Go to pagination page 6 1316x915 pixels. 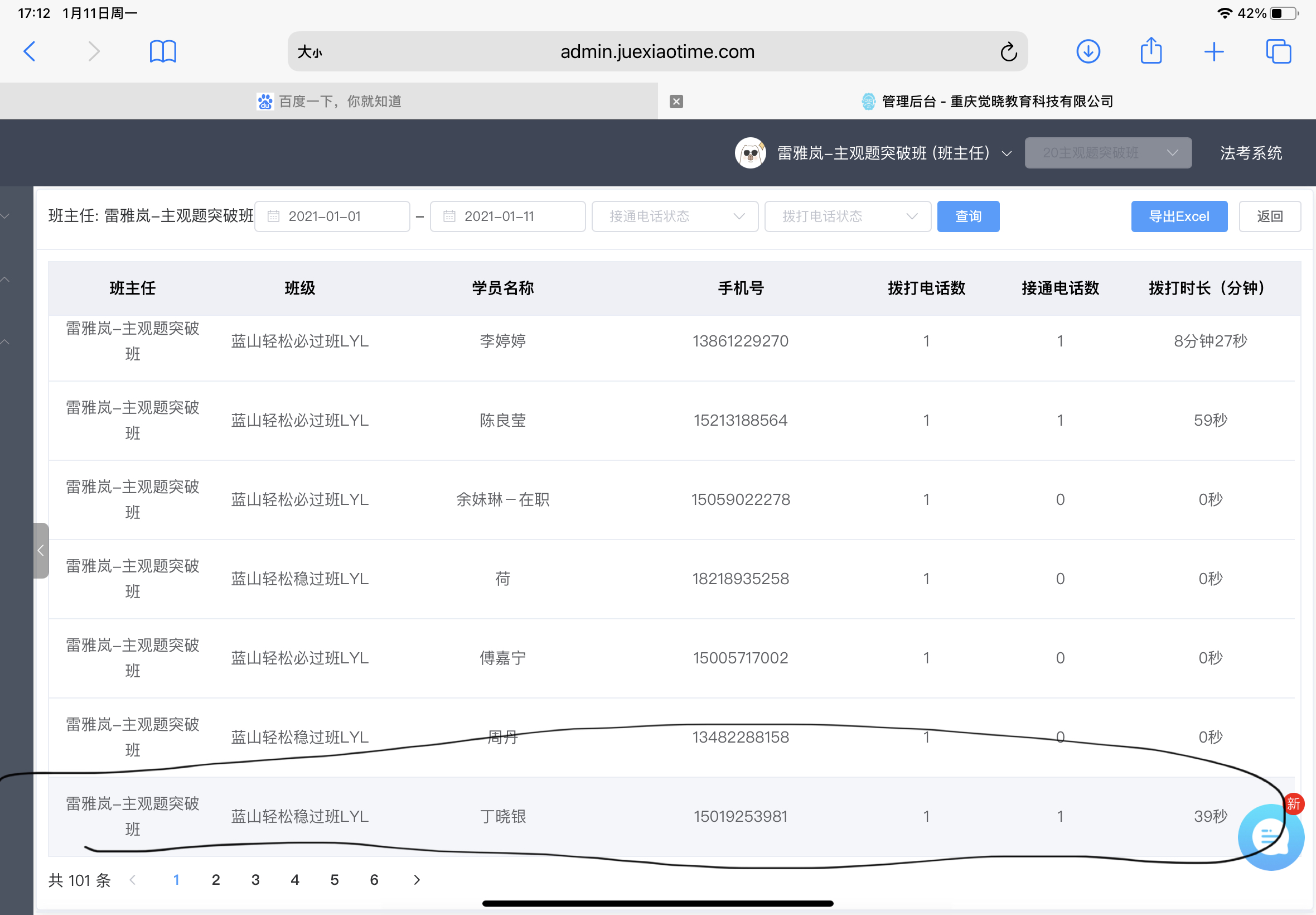click(x=374, y=879)
